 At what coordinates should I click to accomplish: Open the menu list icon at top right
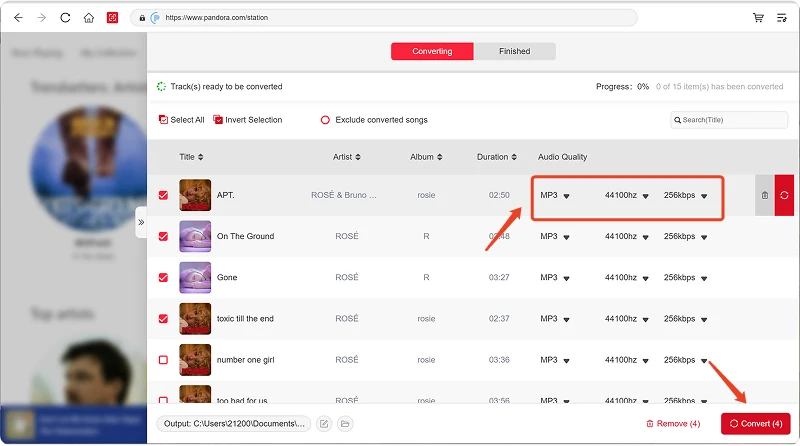click(782, 18)
